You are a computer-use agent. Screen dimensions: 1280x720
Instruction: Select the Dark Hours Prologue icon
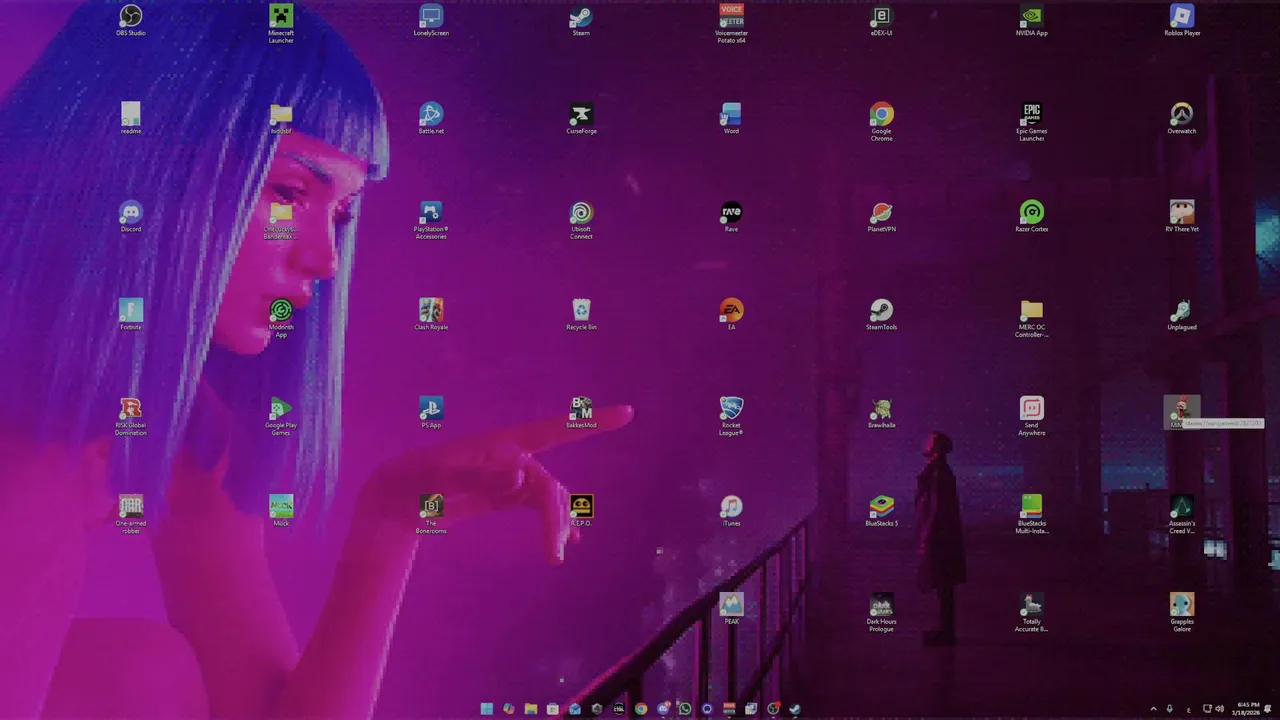tap(881, 612)
